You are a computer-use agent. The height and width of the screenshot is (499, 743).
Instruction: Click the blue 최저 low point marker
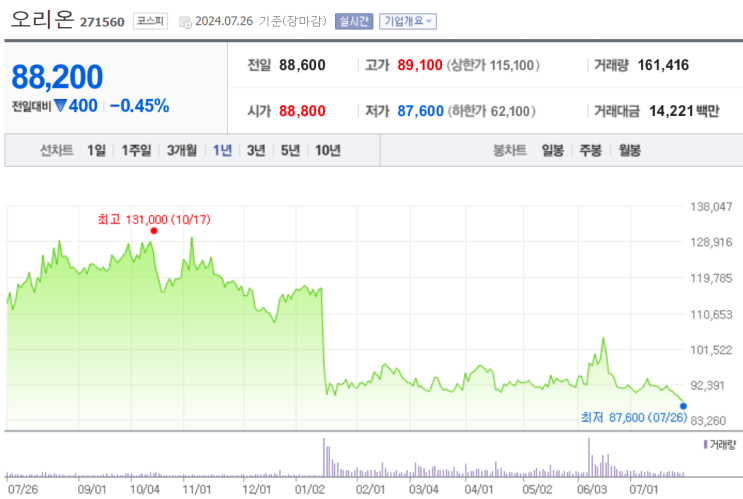click(683, 406)
